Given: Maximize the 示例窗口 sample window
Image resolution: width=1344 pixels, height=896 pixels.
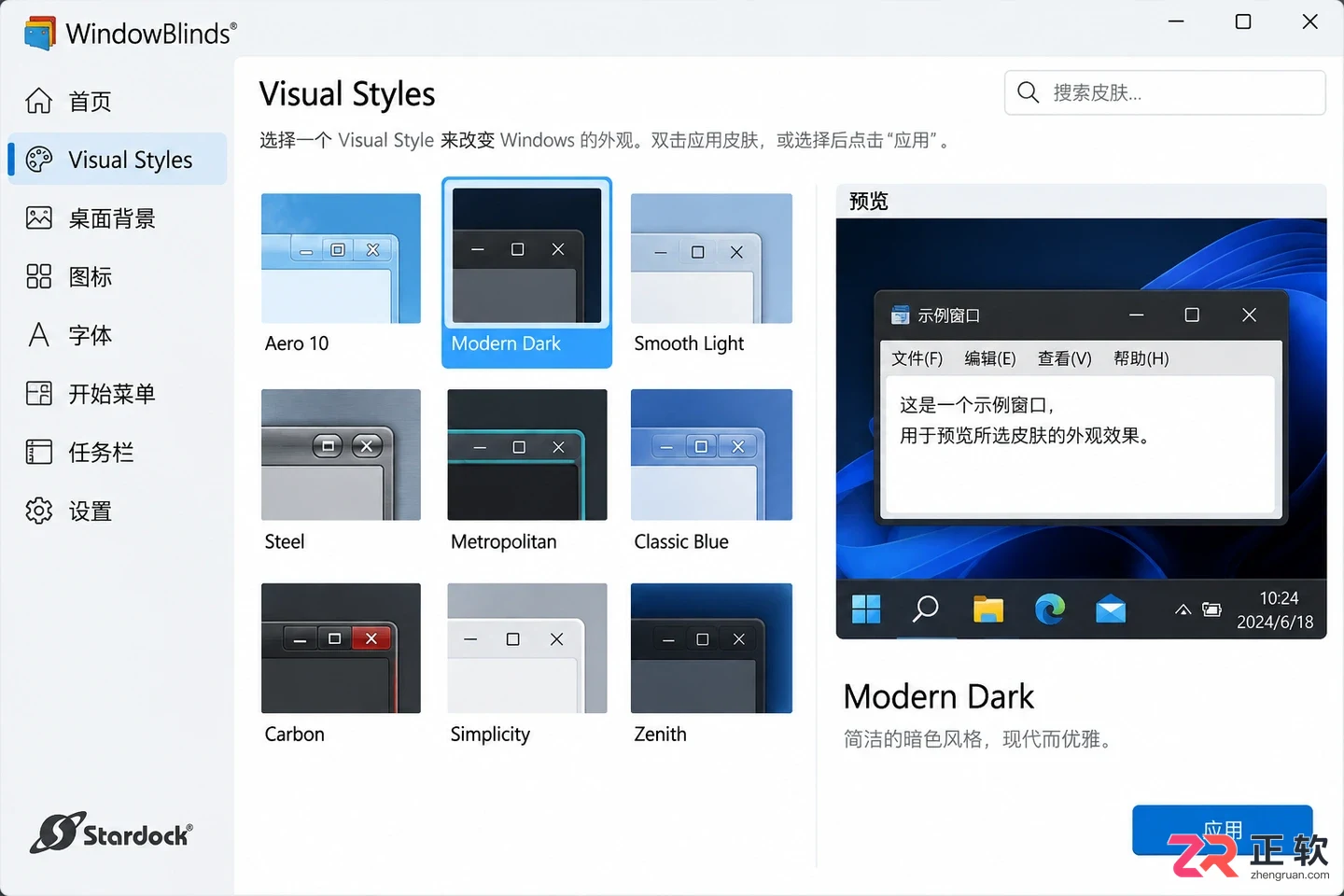Looking at the screenshot, I should click(1192, 315).
